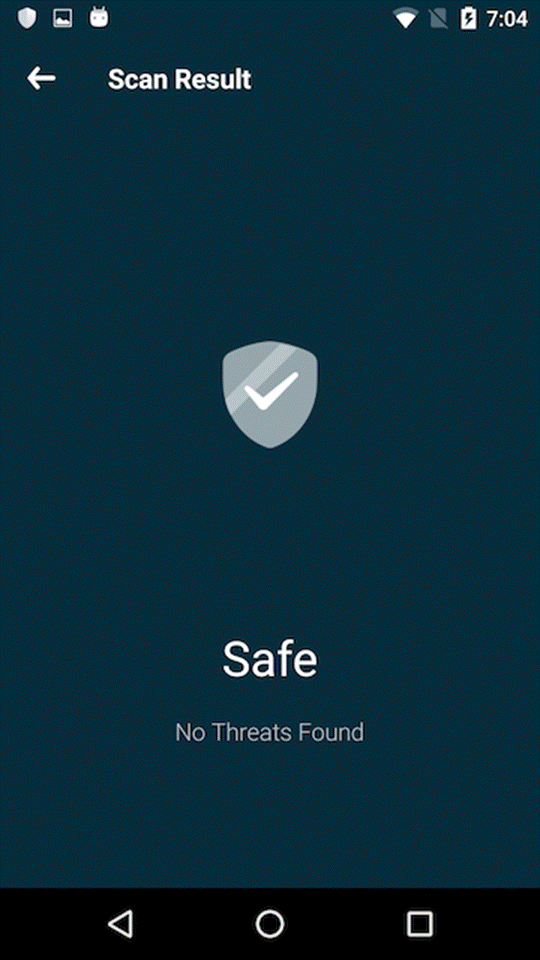The width and height of the screenshot is (540, 960).
Task: Tap the Android home circle button
Action: 270,923
